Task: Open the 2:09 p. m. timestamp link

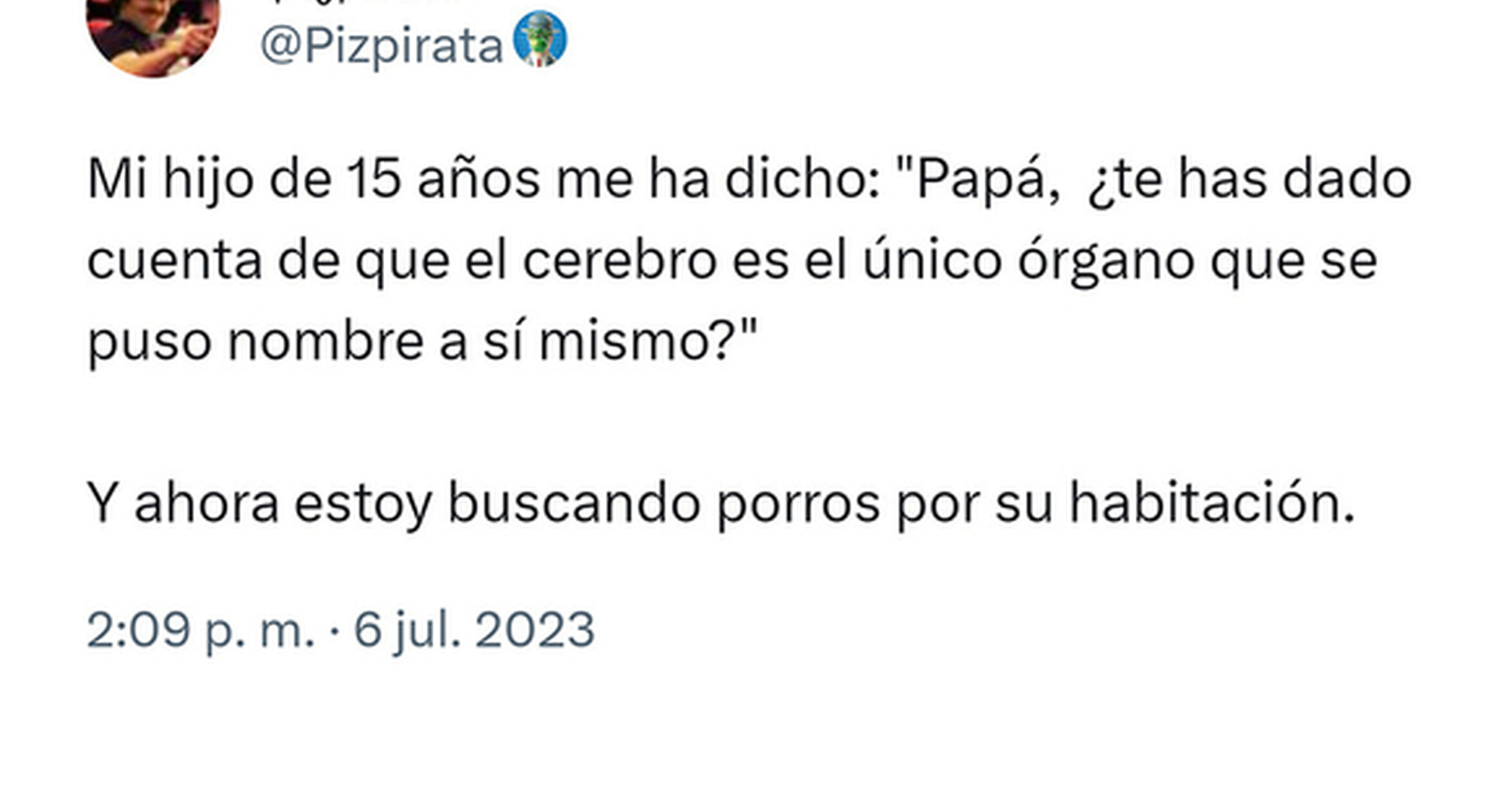Action: tap(201, 630)
